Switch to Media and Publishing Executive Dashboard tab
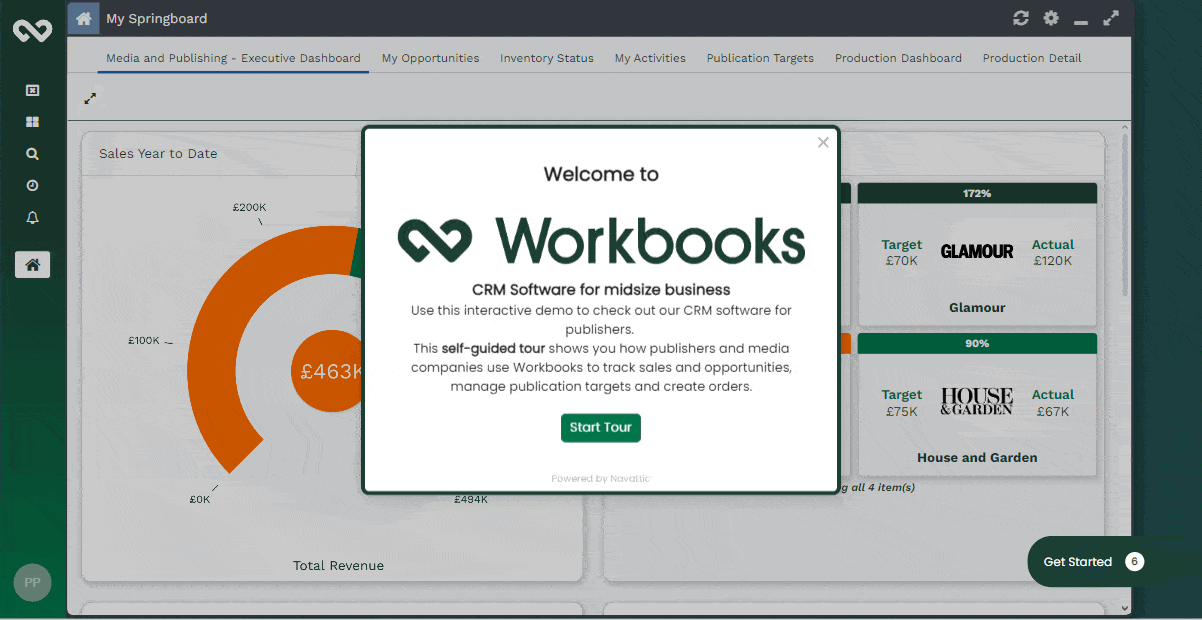This screenshot has height=620, width=1202. tap(234, 58)
